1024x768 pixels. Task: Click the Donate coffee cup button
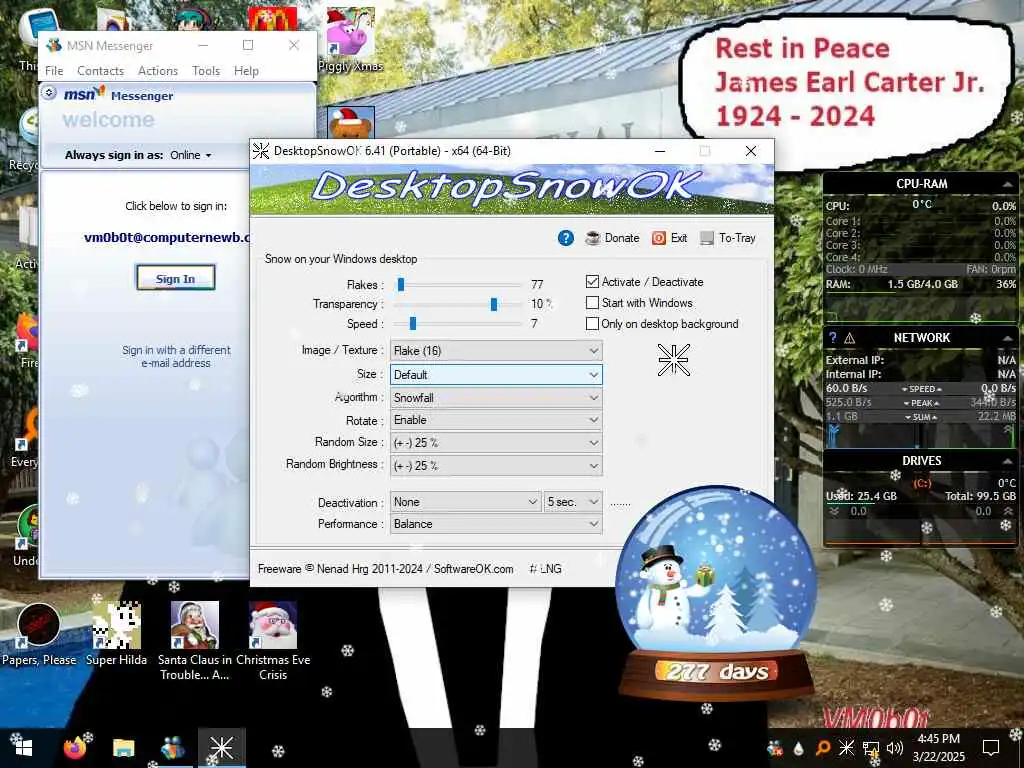pyautogui.click(x=612, y=238)
